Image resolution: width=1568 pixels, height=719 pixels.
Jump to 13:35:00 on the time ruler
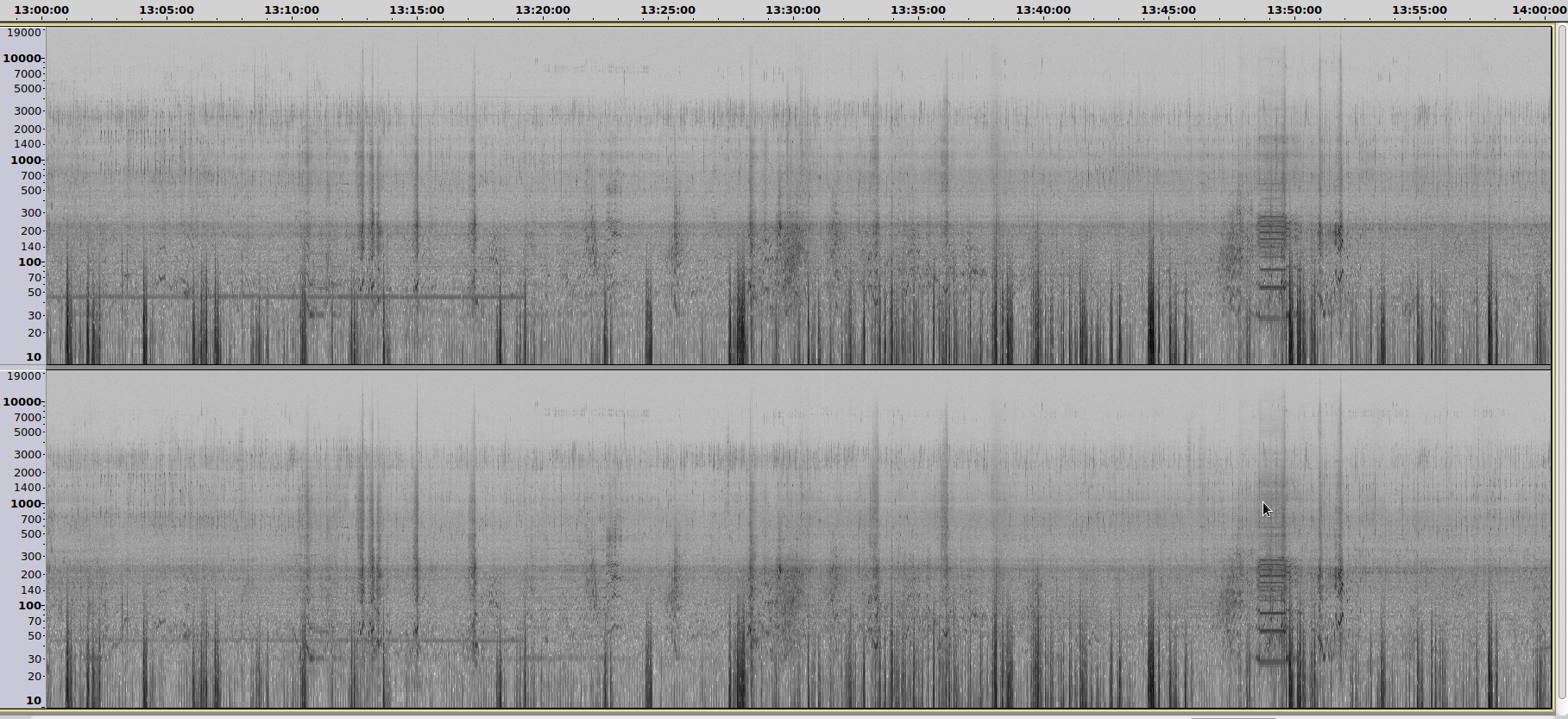918,10
